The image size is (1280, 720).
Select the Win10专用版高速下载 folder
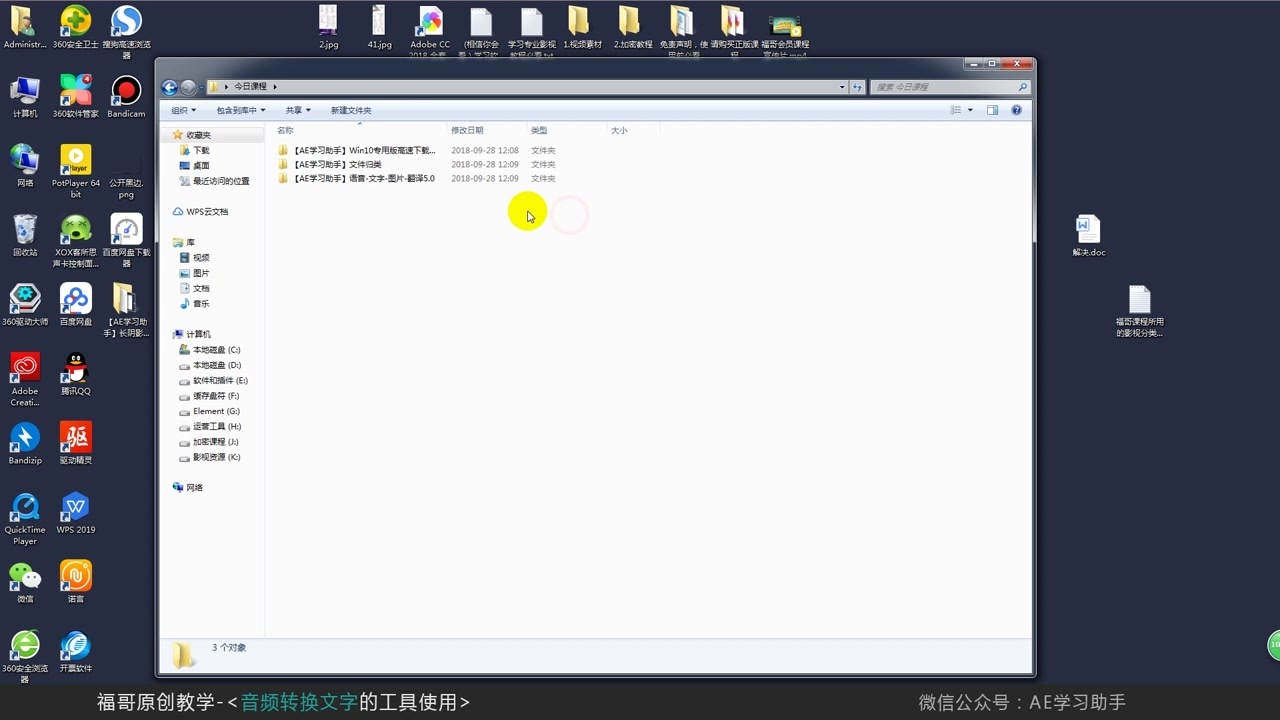point(357,150)
